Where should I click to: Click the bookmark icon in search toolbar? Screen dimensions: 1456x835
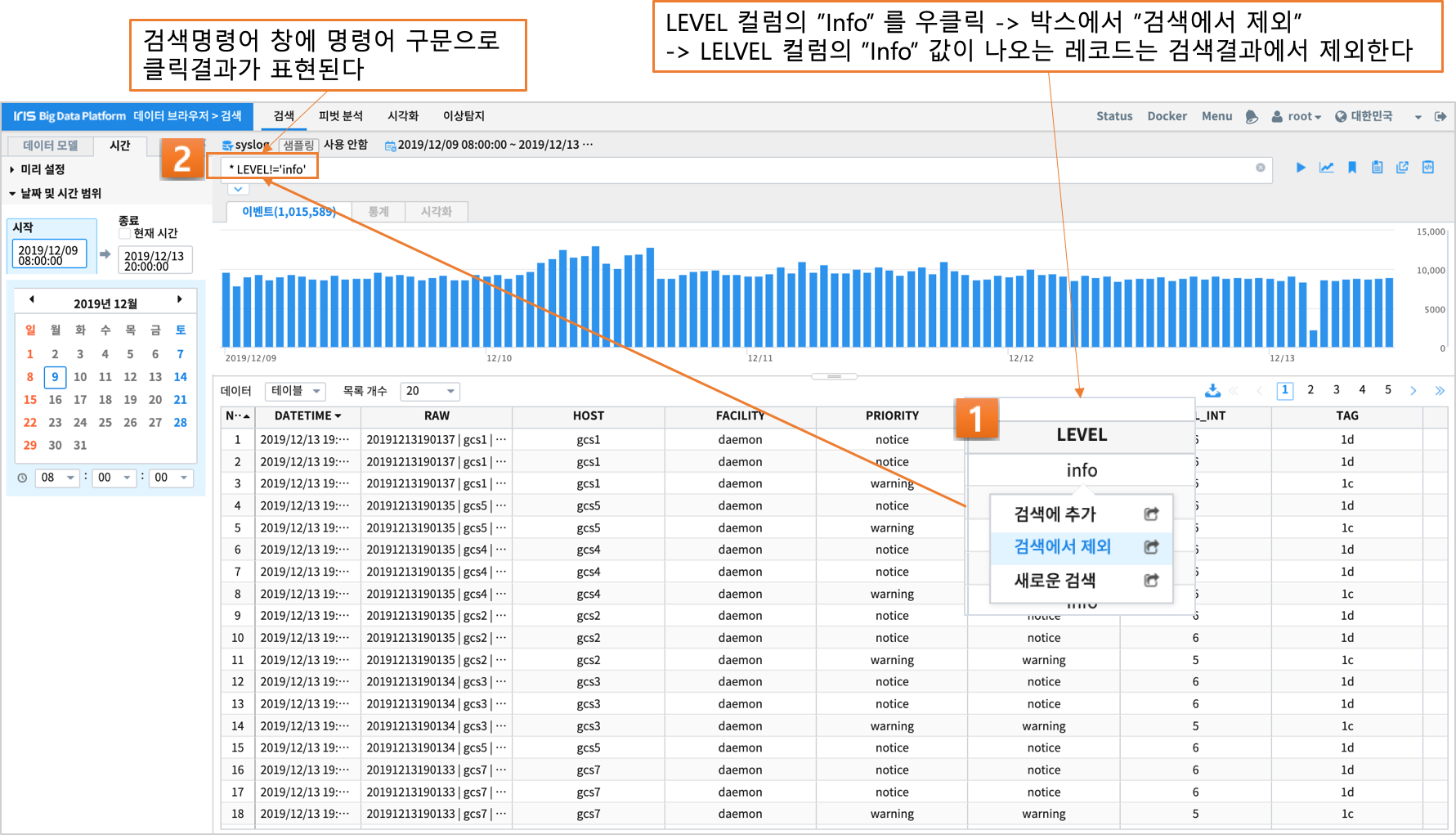[1352, 168]
